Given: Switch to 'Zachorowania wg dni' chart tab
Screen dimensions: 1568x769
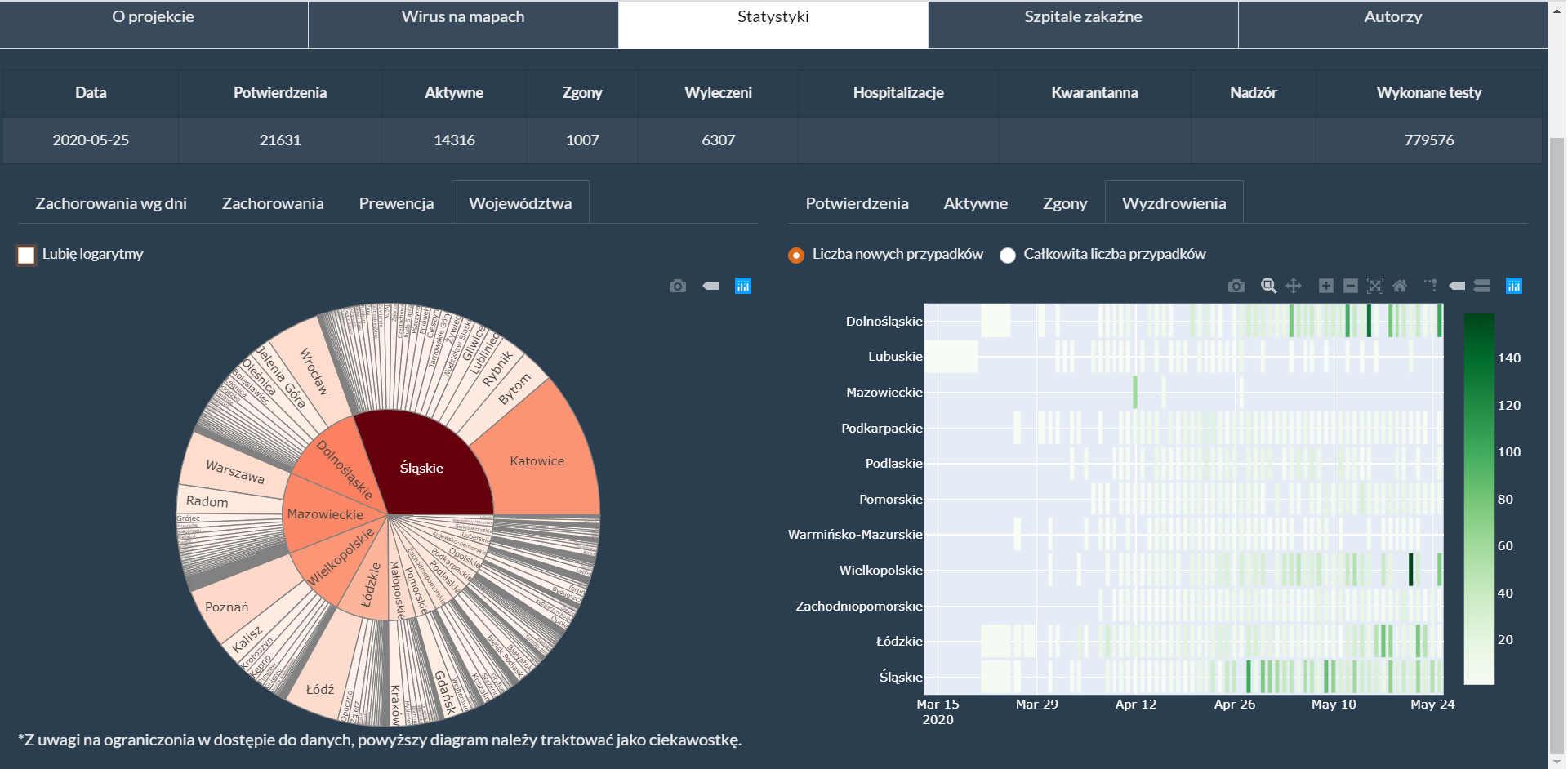Looking at the screenshot, I should coord(111,202).
